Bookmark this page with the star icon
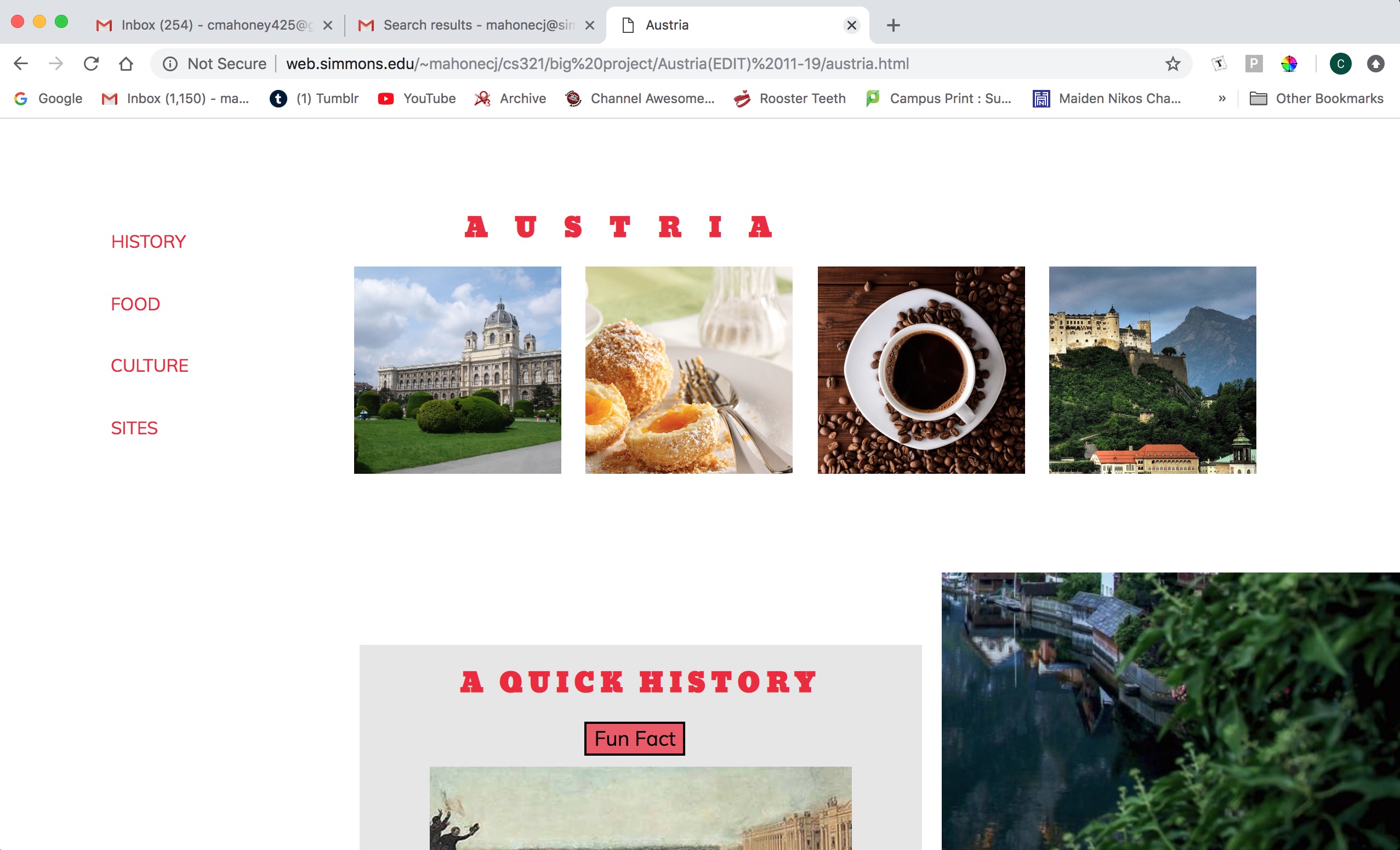 pos(1172,64)
